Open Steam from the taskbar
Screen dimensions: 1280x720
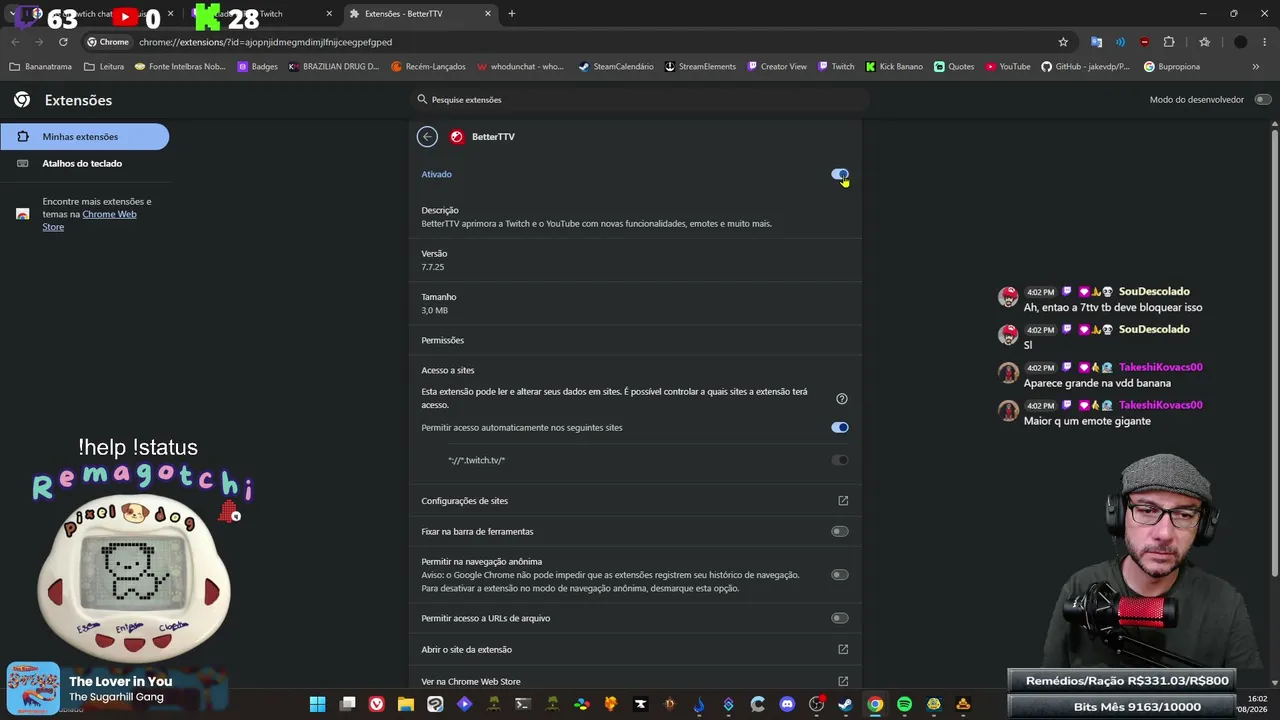846,704
